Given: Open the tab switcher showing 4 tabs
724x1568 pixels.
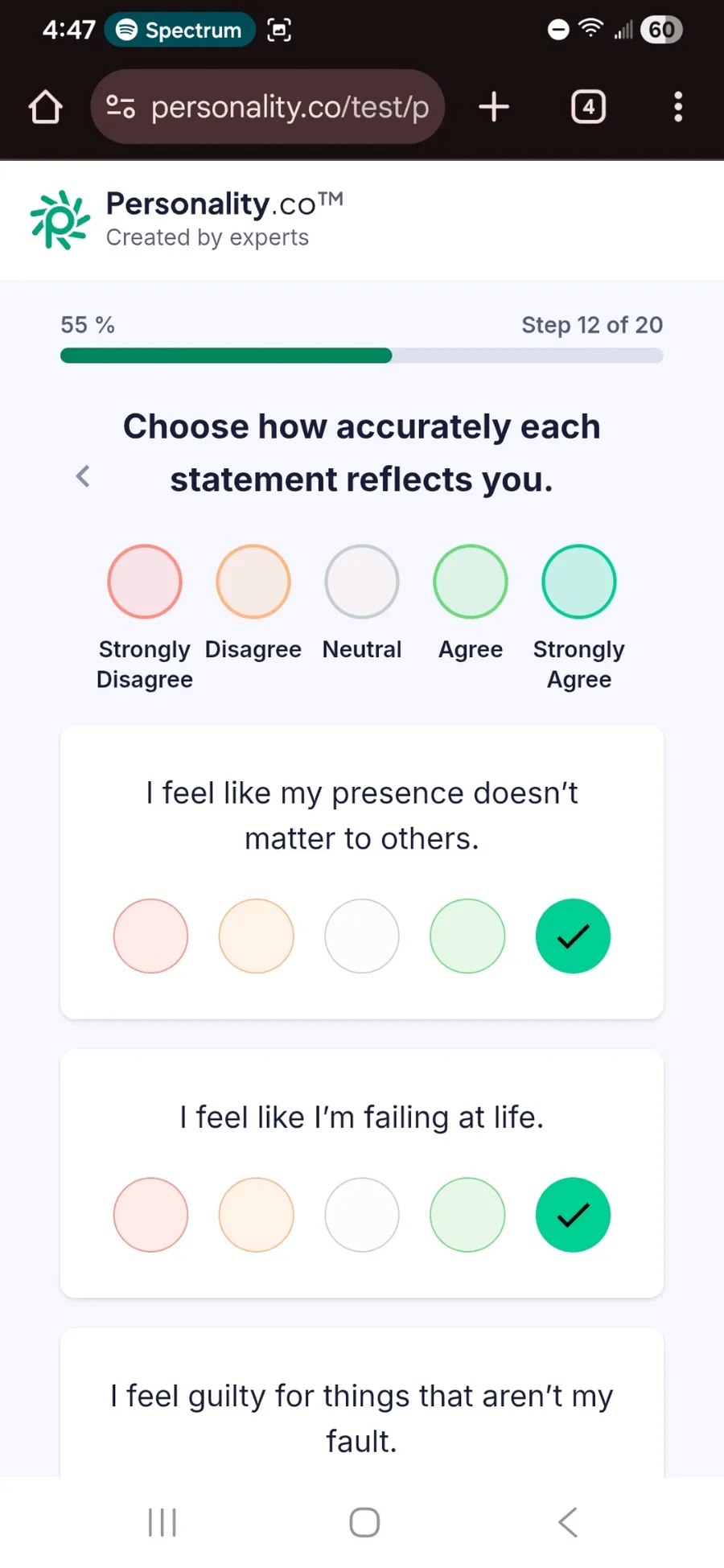Looking at the screenshot, I should pyautogui.click(x=588, y=107).
